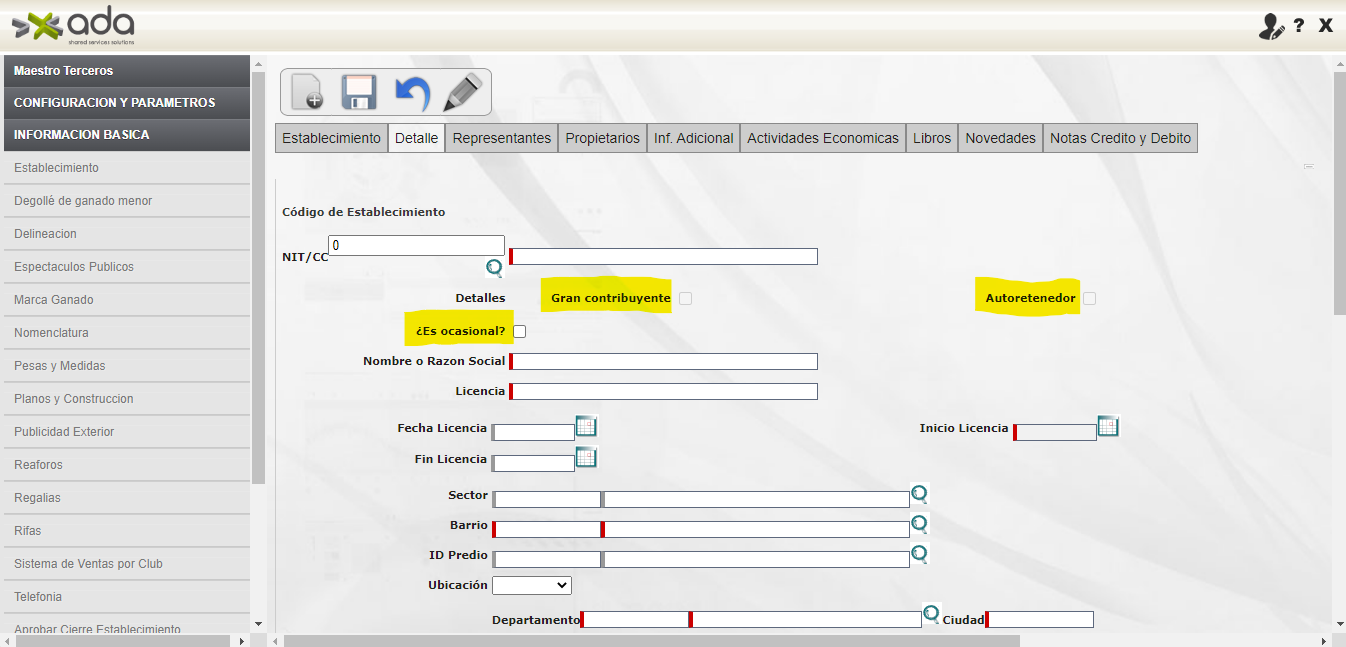Click the Nombre o Razon Social field

coord(664,362)
